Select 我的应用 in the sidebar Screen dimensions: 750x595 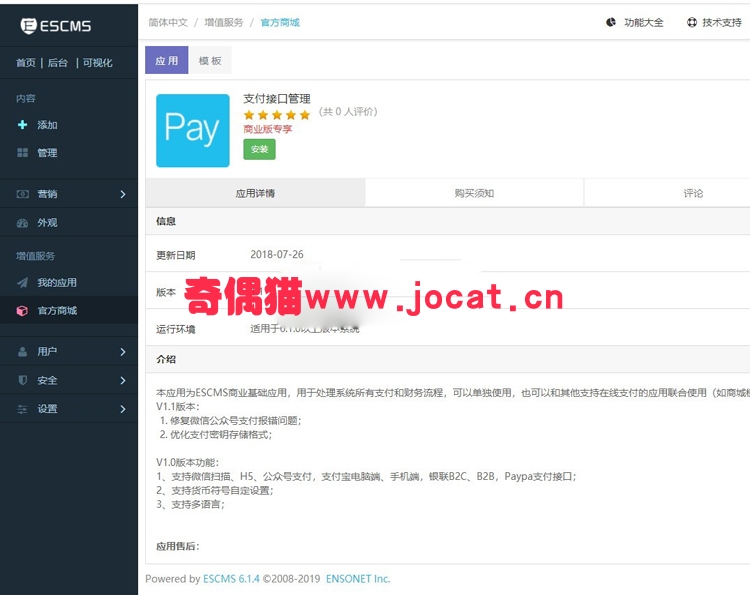click(x=57, y=282)
